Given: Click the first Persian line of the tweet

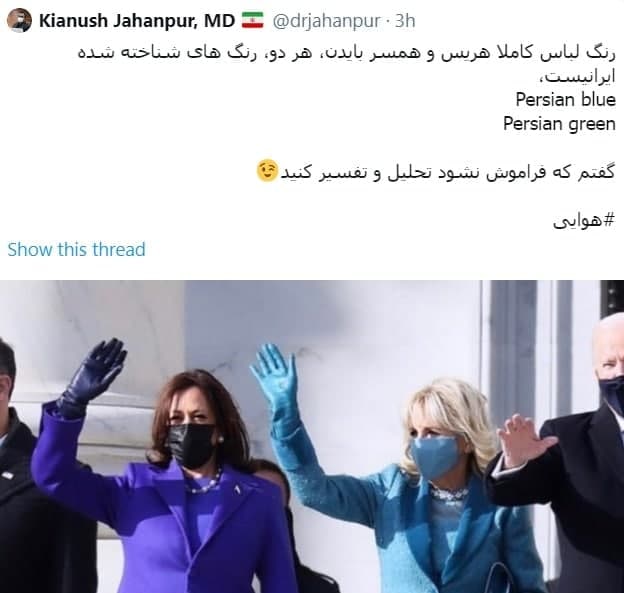Looking at the screenshot, I should click(x=347, y=53).
